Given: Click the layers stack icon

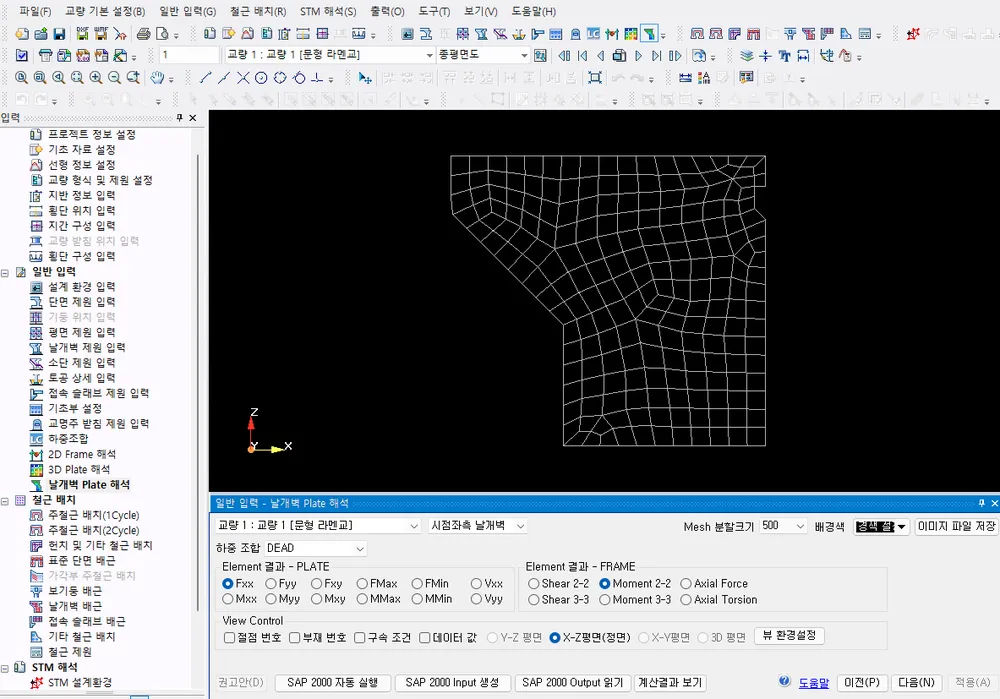Looking at the screenshot, I should [747, 56].
